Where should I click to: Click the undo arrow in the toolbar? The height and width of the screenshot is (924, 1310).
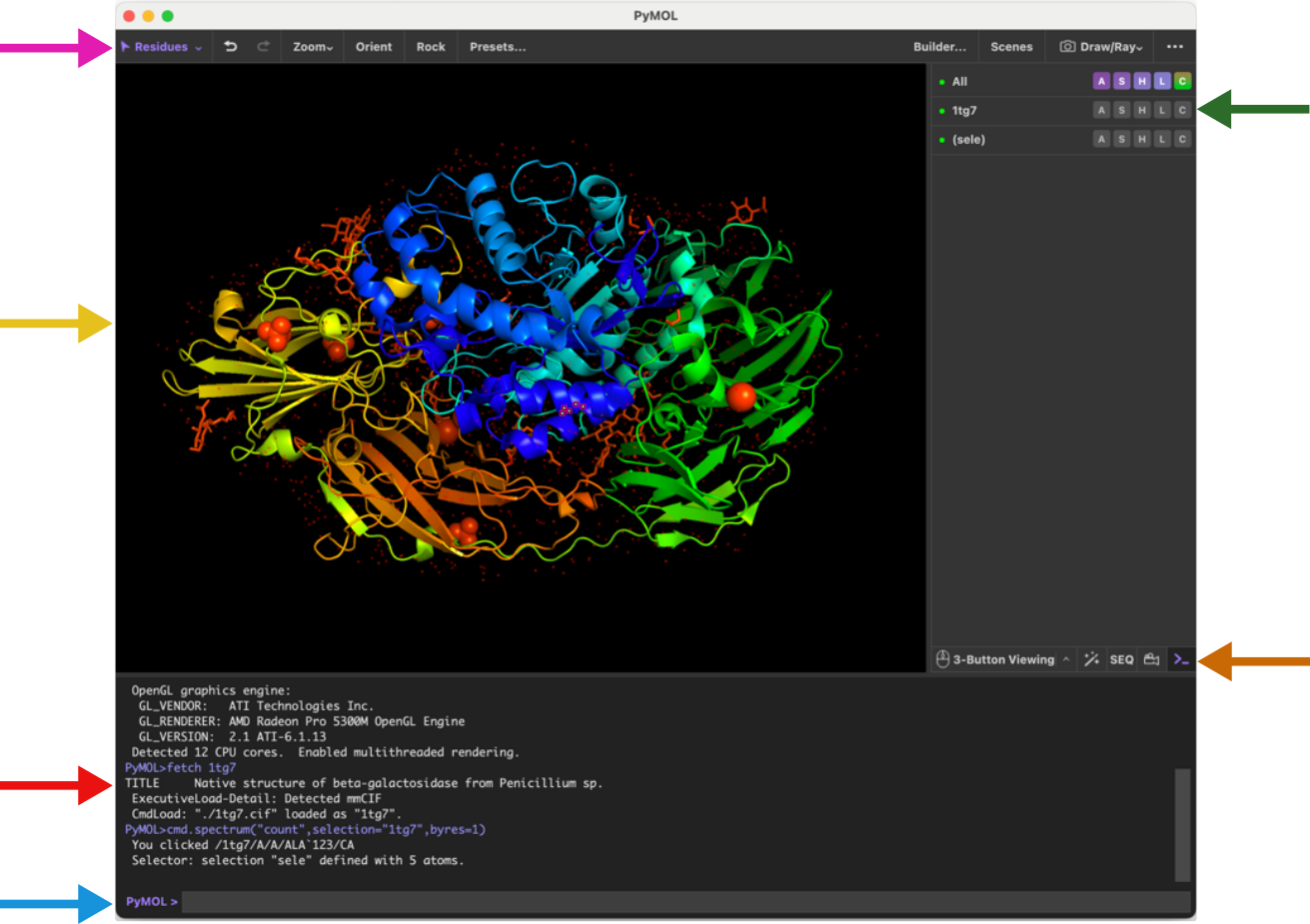230,46
